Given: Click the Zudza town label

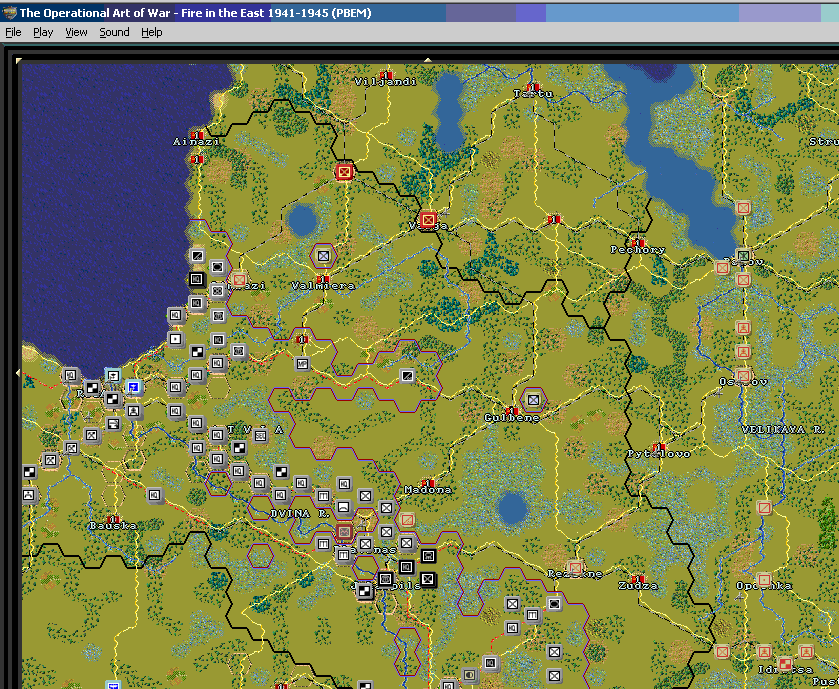Looking at the screenshot, I should tap(638, 586).
